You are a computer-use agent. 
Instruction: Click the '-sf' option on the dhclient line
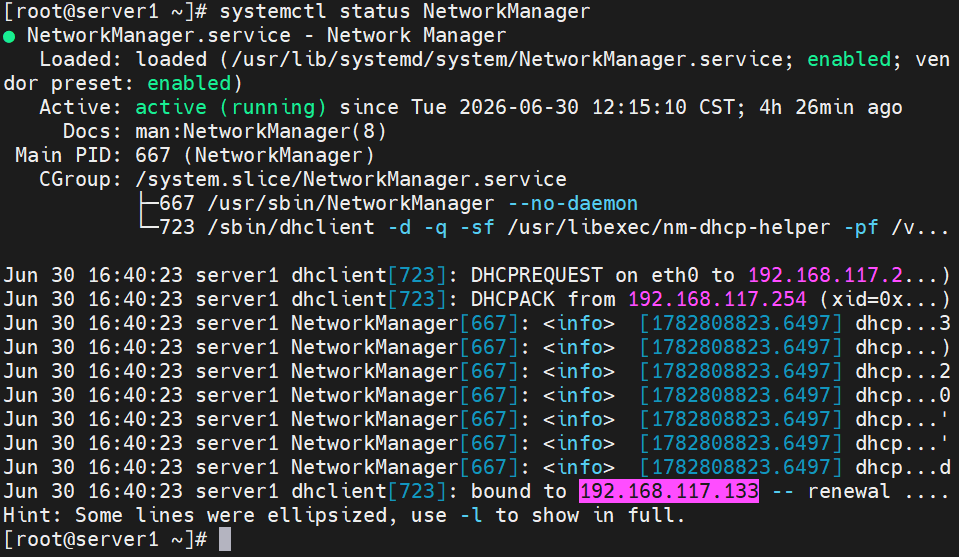click(477, 227)
